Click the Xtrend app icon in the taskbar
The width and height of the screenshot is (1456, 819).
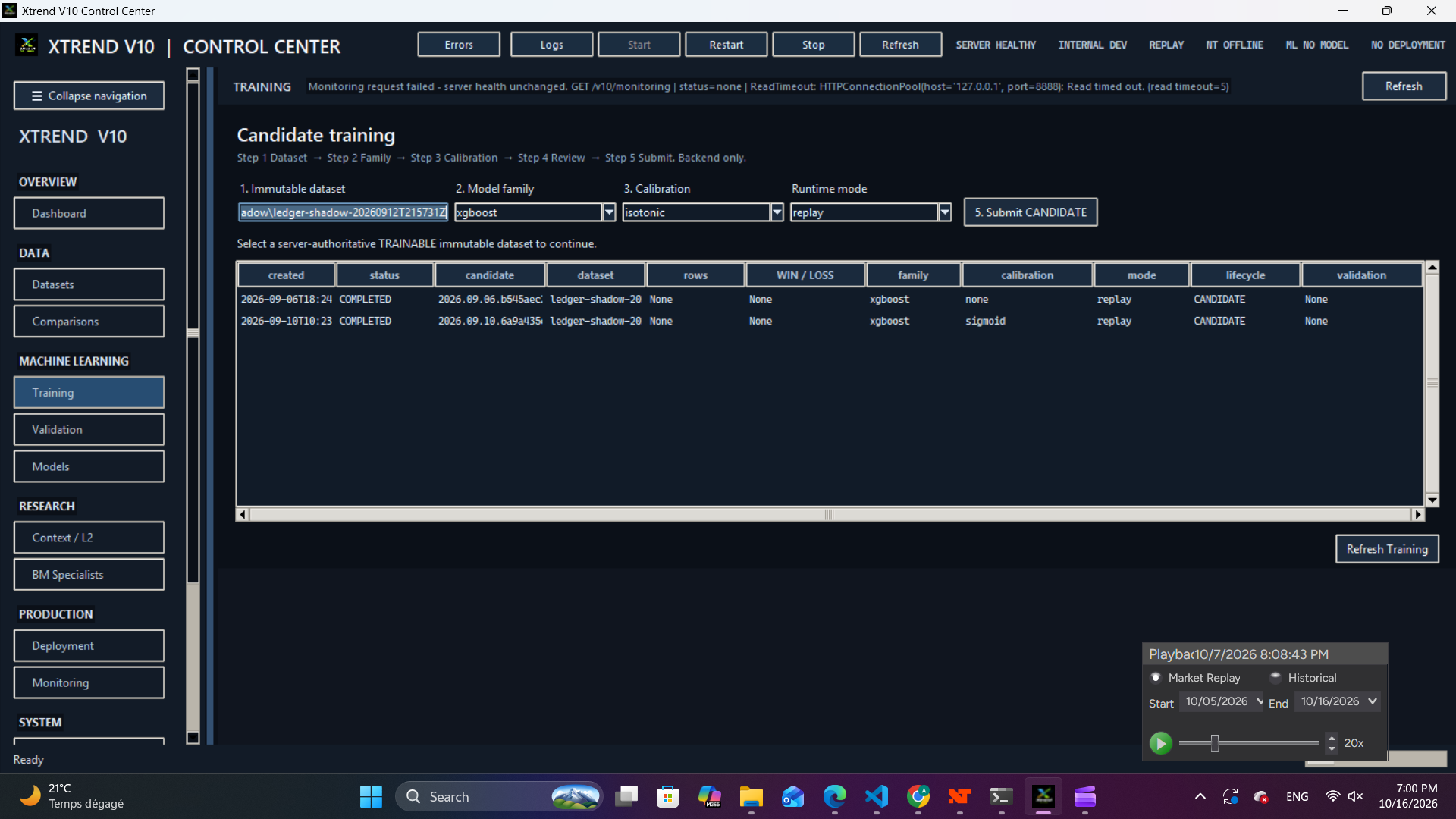tap(1043, 796)
